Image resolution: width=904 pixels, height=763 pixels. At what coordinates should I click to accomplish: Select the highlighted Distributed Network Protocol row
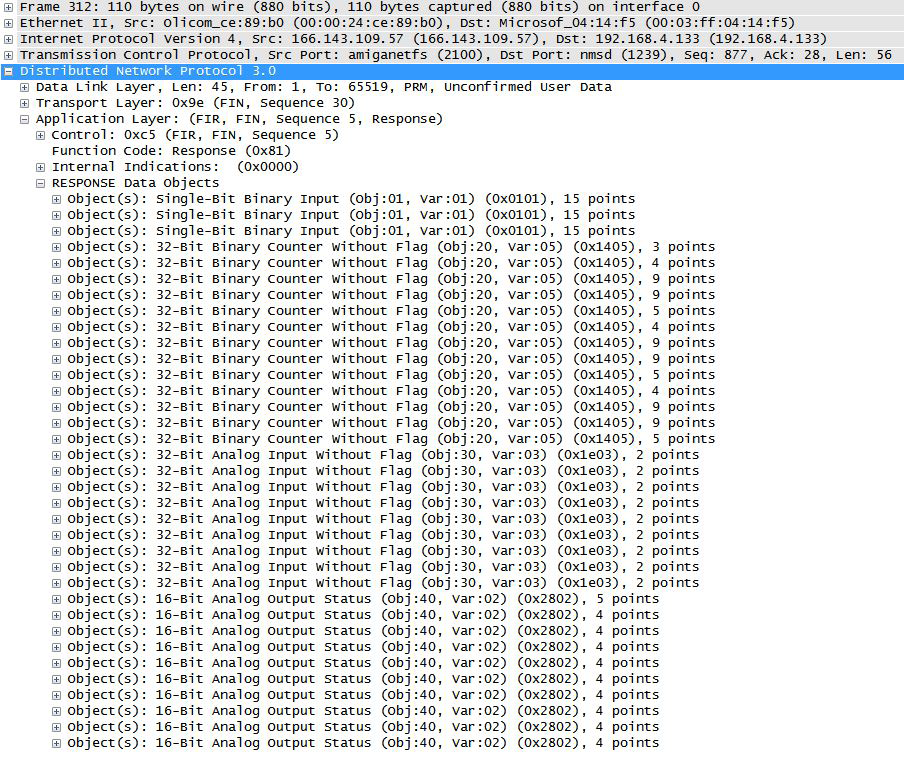pos(200,71)
